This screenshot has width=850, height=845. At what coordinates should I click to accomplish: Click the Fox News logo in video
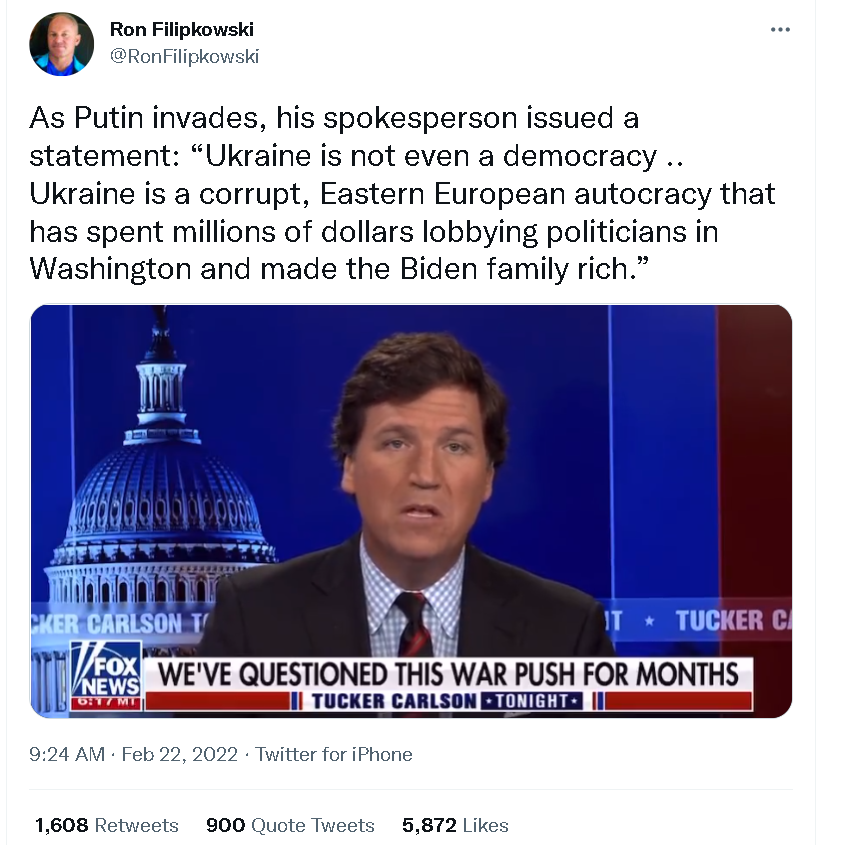(106, 671)
